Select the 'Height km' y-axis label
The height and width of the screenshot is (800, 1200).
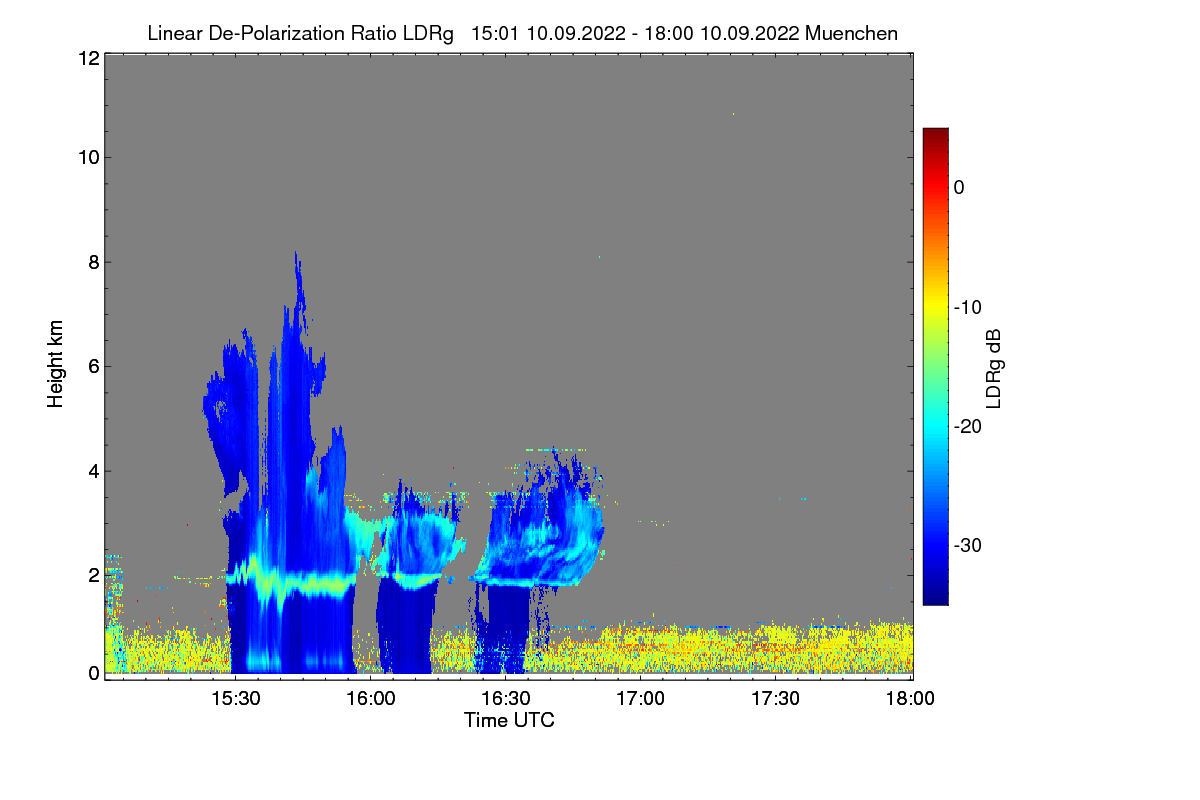[57, 364]
